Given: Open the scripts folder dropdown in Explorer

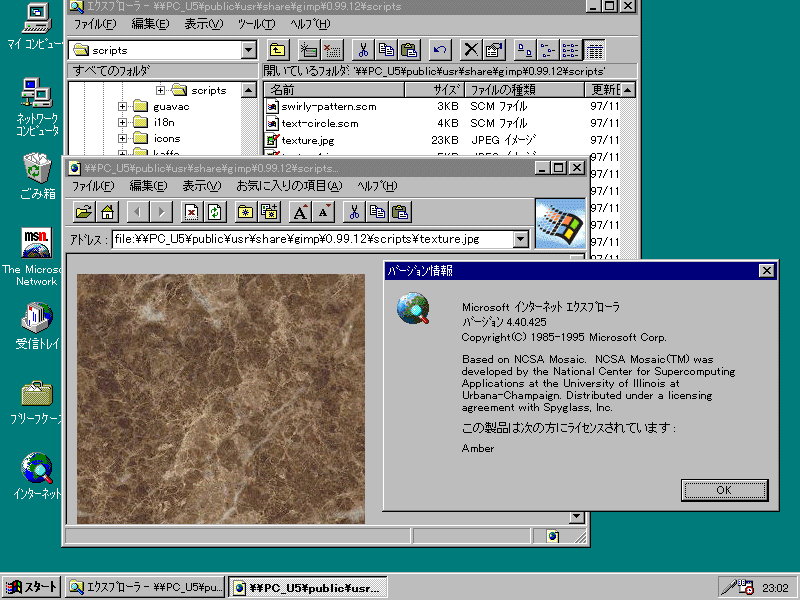Looking at the screenshot, I should pos(248,50).
